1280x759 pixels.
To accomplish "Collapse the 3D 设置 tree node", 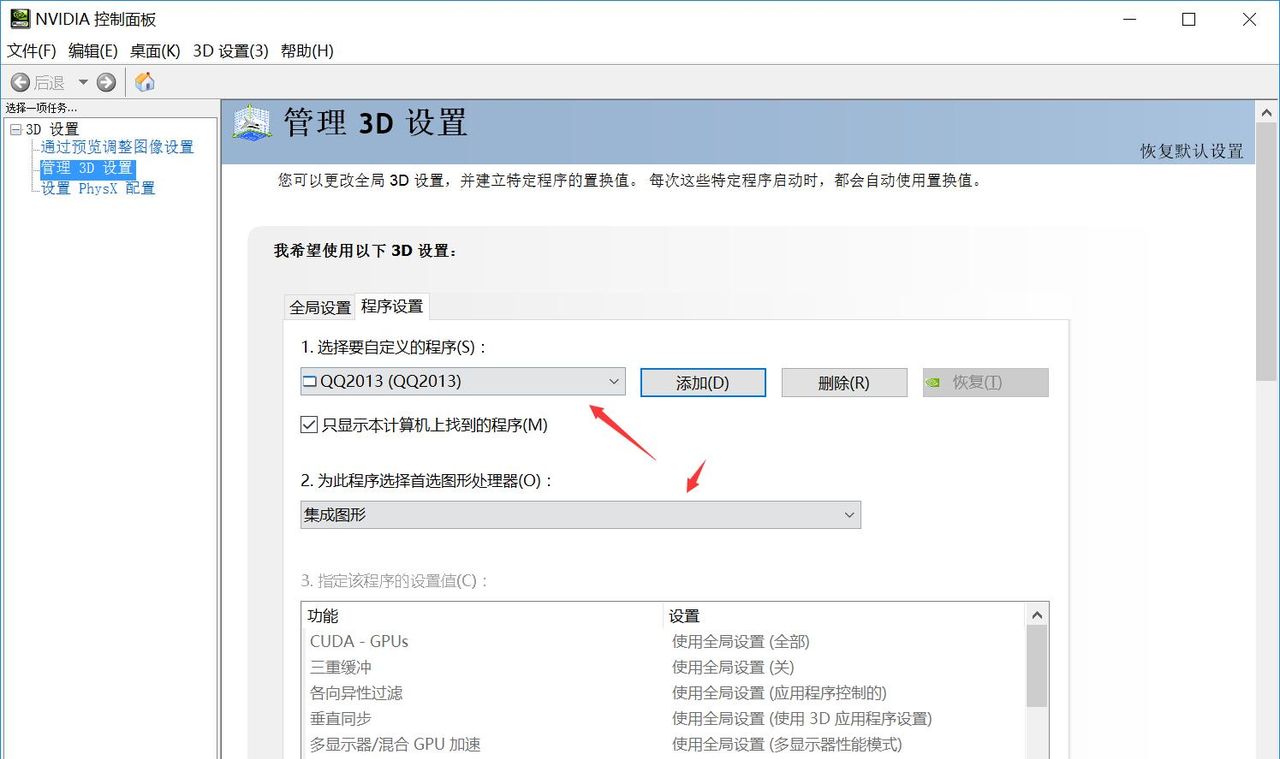I will pos(16,128).
